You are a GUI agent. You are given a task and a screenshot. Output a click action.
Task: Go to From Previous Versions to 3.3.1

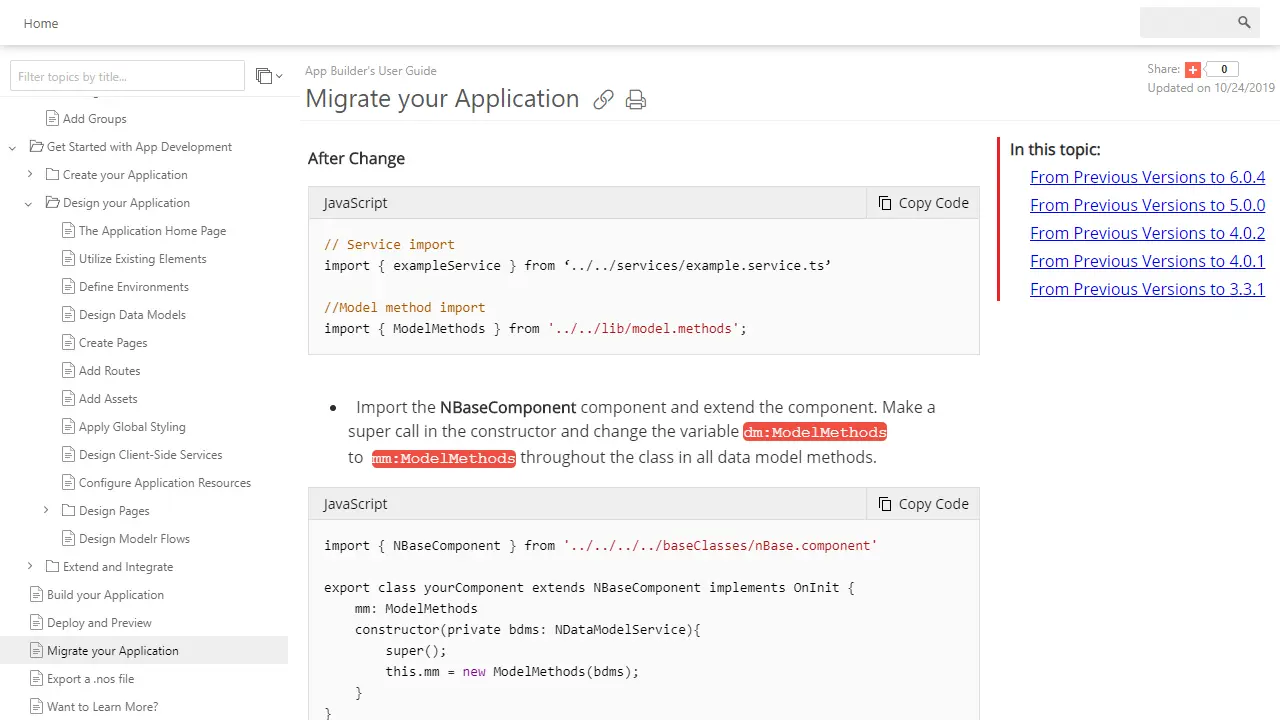pyautogui.click(x=1147, y=289)
